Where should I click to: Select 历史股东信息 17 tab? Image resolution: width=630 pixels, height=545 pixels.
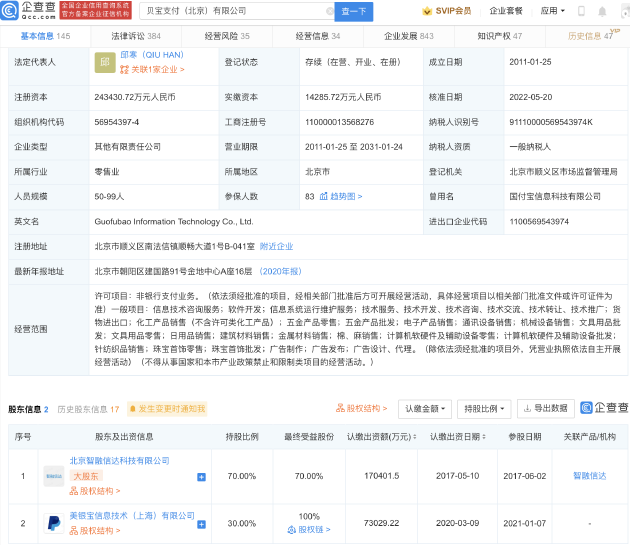point(88,409)
